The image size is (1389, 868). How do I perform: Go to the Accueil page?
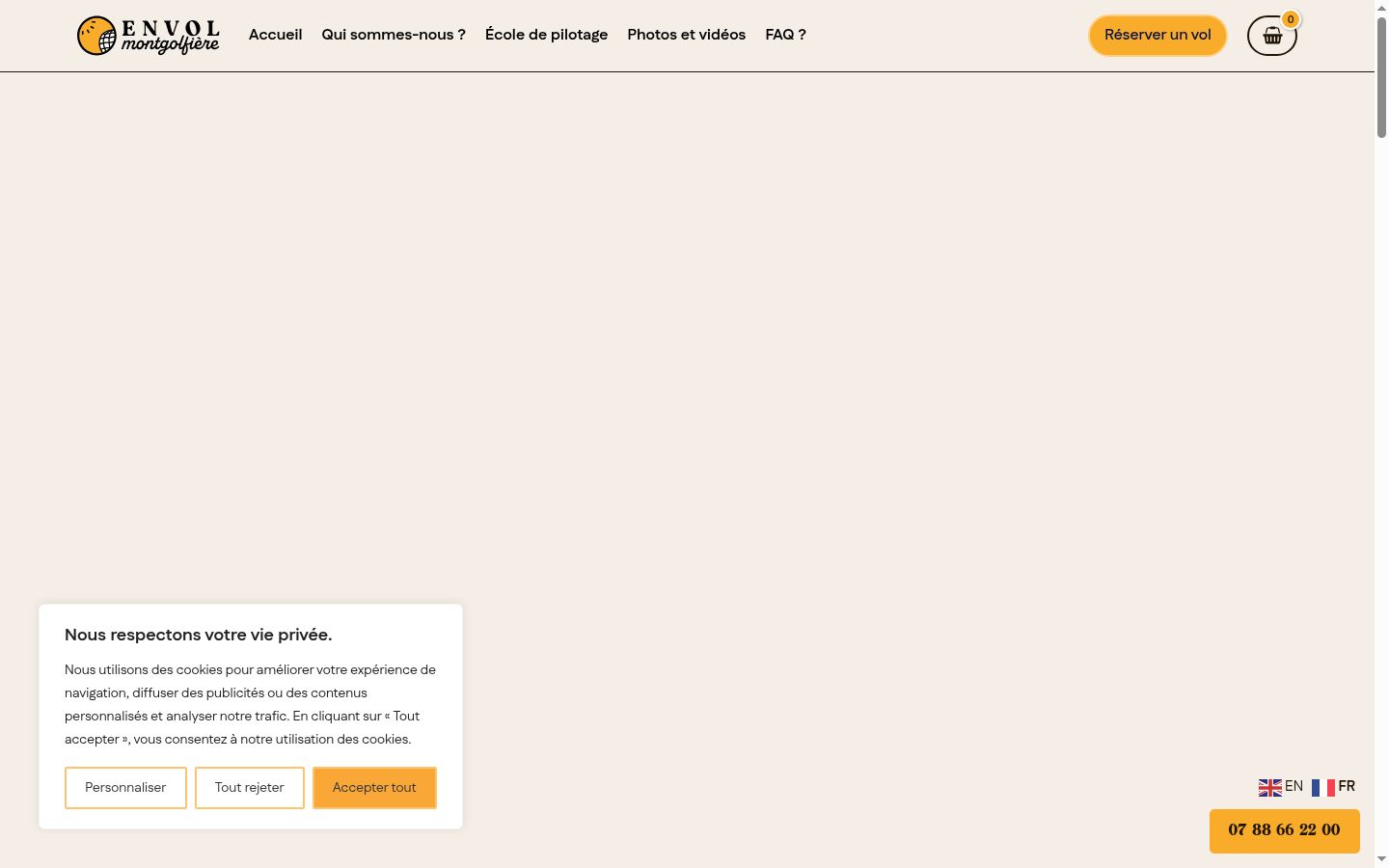(x=275, y=35)
